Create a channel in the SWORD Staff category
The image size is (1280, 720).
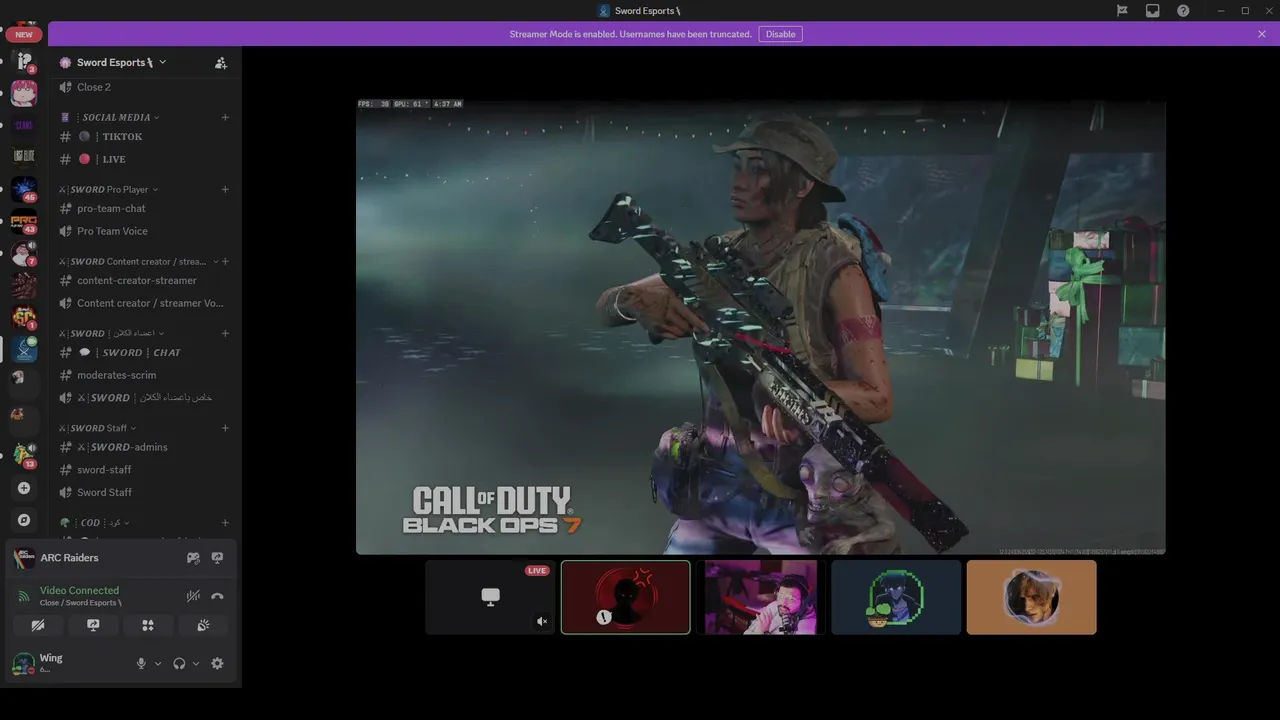pyautogui.click(x=225, y=428)
